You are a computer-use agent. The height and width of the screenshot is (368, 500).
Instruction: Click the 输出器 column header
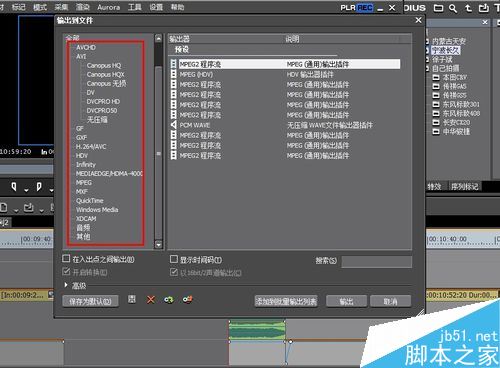tap(179, 39)
